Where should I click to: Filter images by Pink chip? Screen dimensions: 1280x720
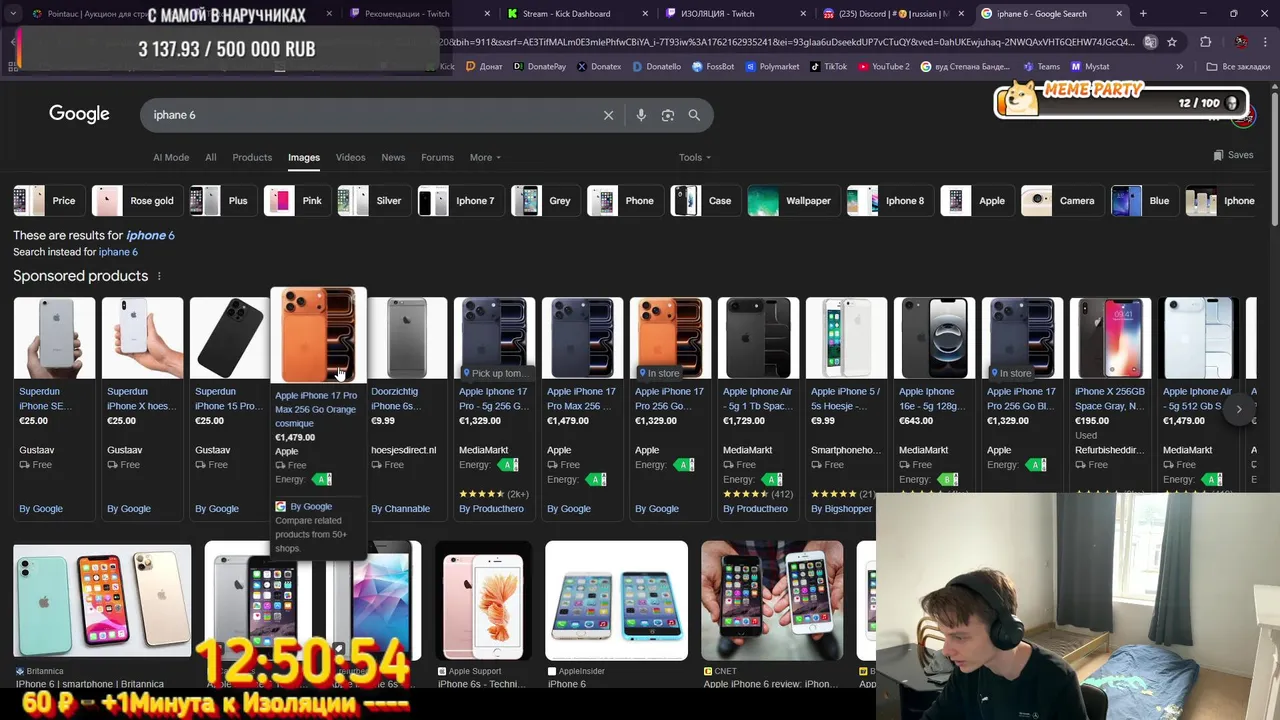(297, 201)
